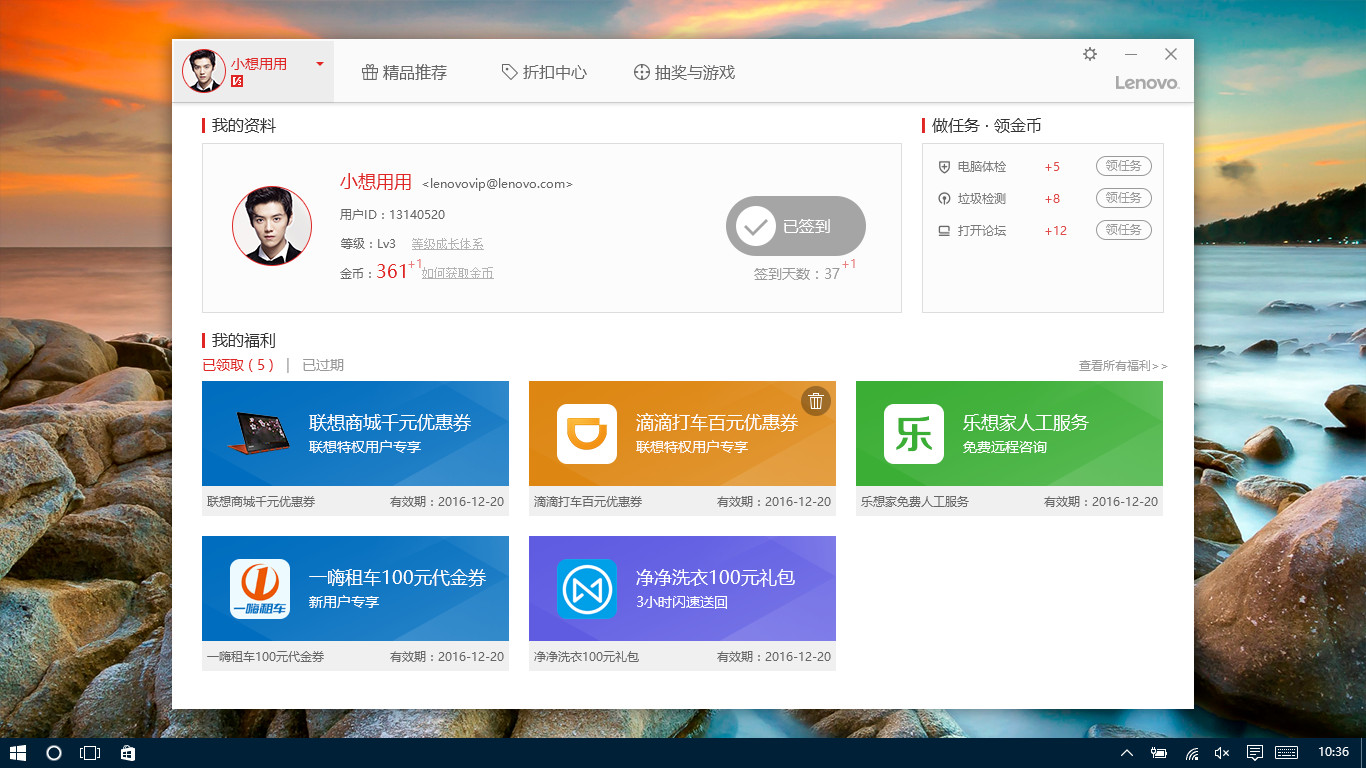Click 签到天数：37 text
This screenshot has width=1366, height=768.
click(797, 274)
